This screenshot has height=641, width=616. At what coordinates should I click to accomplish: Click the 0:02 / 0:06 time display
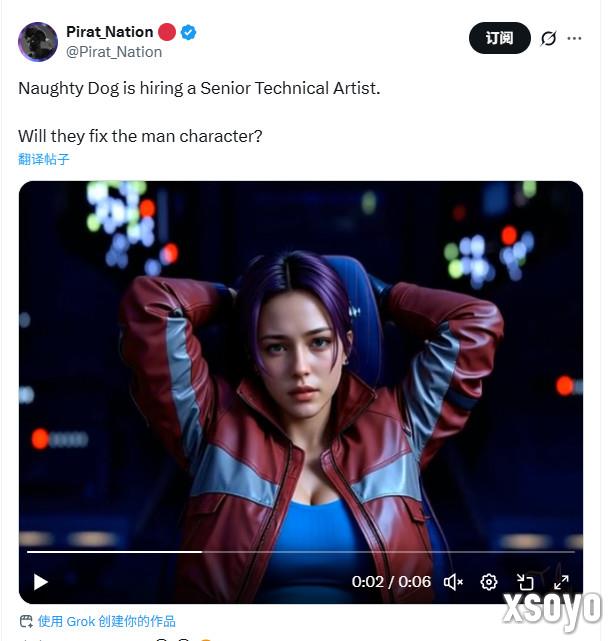pyautogui.click(x=391, y=582)
